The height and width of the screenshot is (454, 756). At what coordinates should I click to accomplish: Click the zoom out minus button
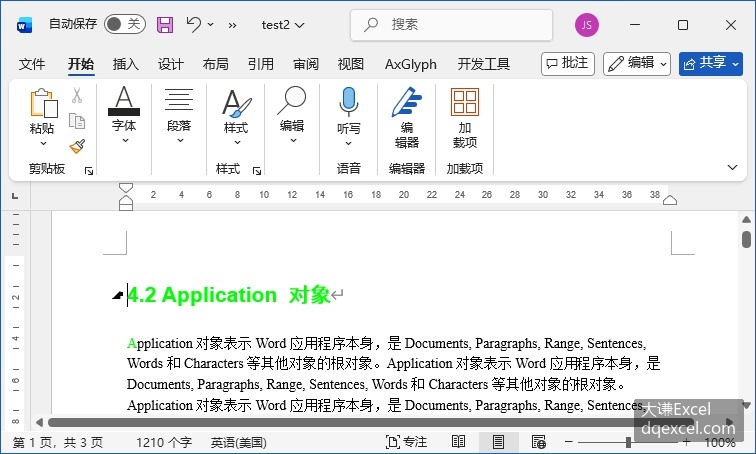(568, 442)
